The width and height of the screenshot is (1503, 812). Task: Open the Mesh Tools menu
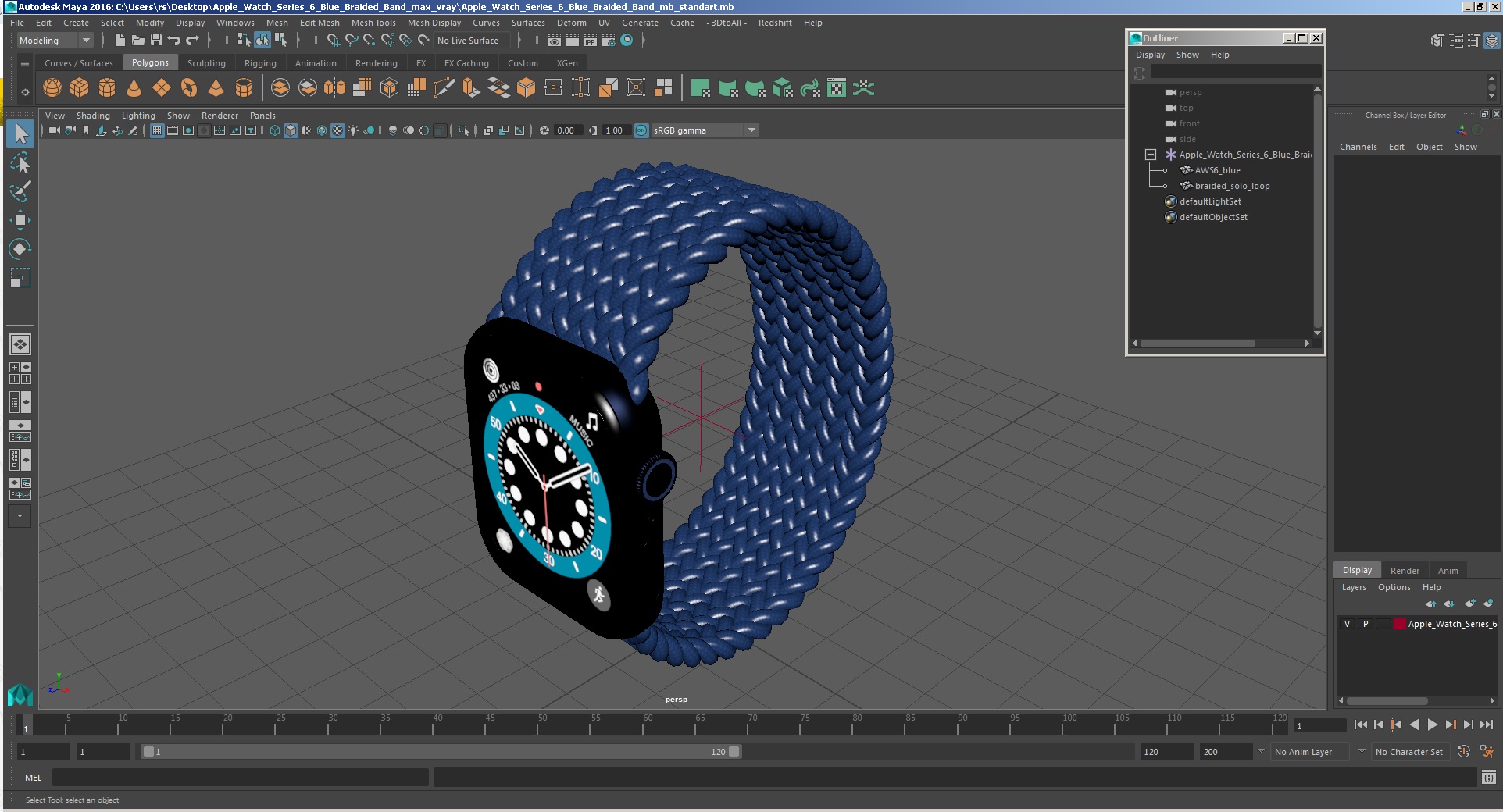click(373, 23)
